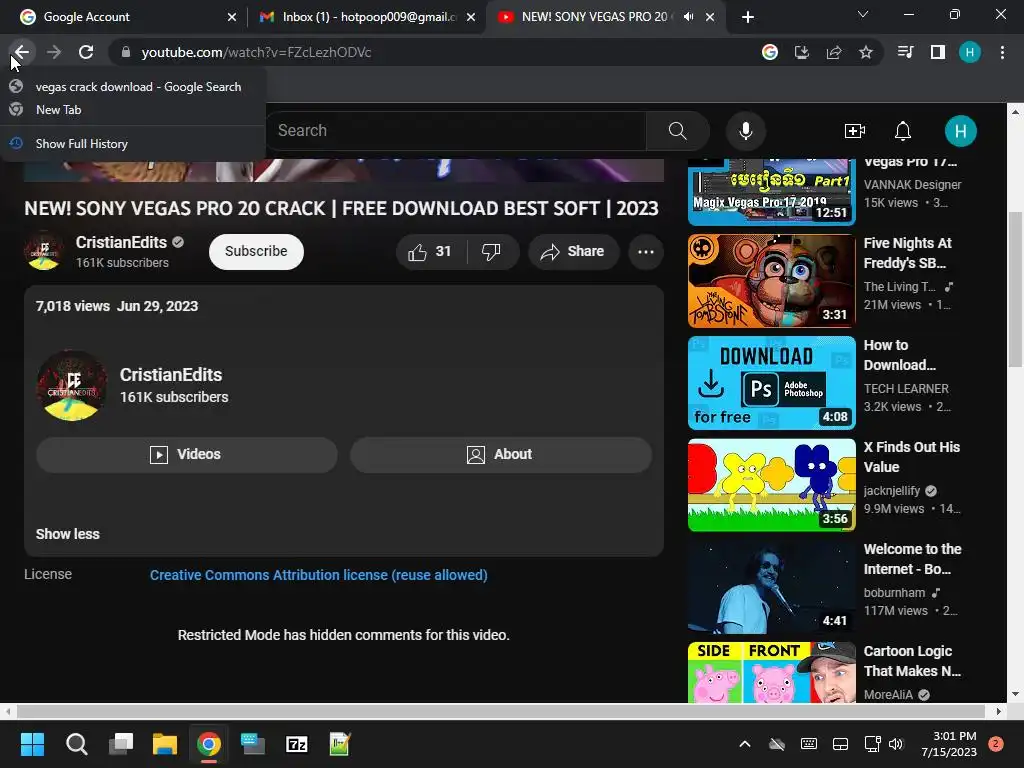The height and width of the screenshot is (768, 1024).
Task: Open more actions ellipsis under video
Action: (x=646, y=251)
